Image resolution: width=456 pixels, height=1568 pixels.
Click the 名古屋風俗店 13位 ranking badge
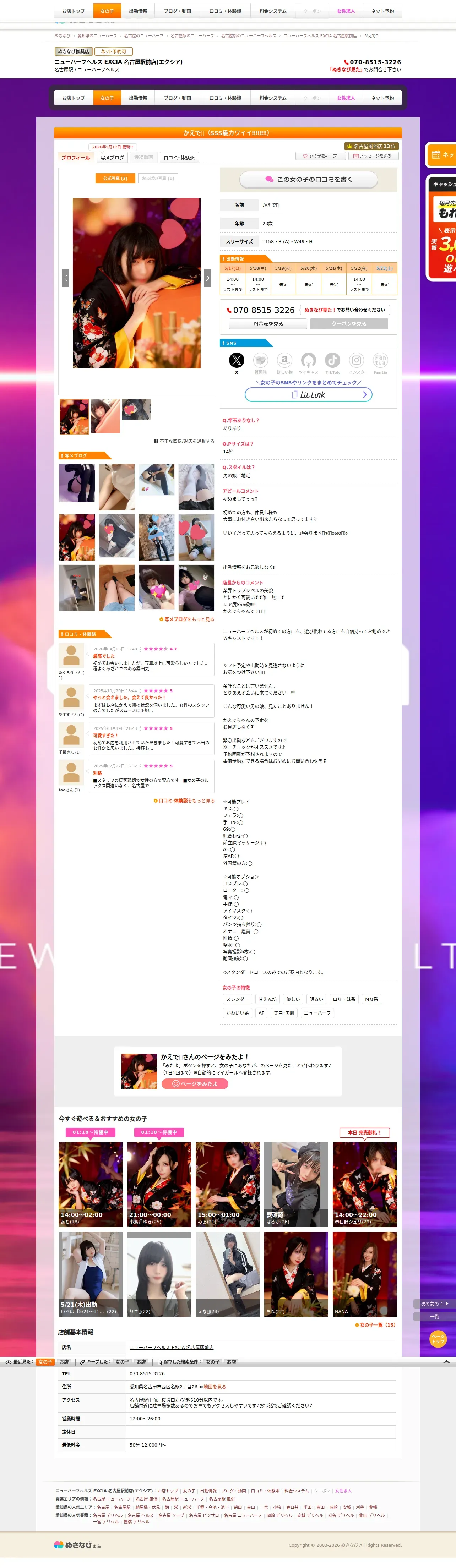371,146
